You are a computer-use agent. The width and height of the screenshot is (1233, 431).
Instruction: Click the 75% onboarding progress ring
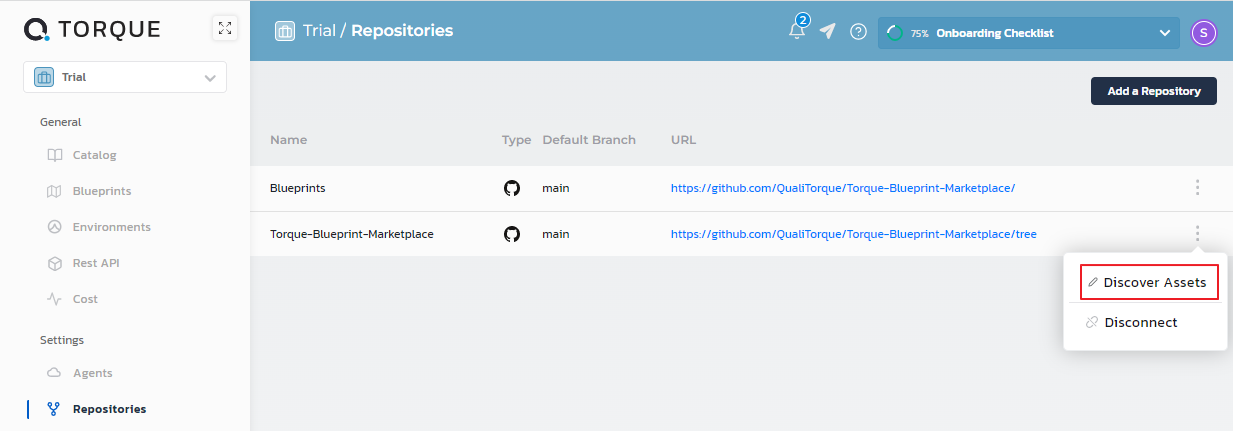coord(895,33)
